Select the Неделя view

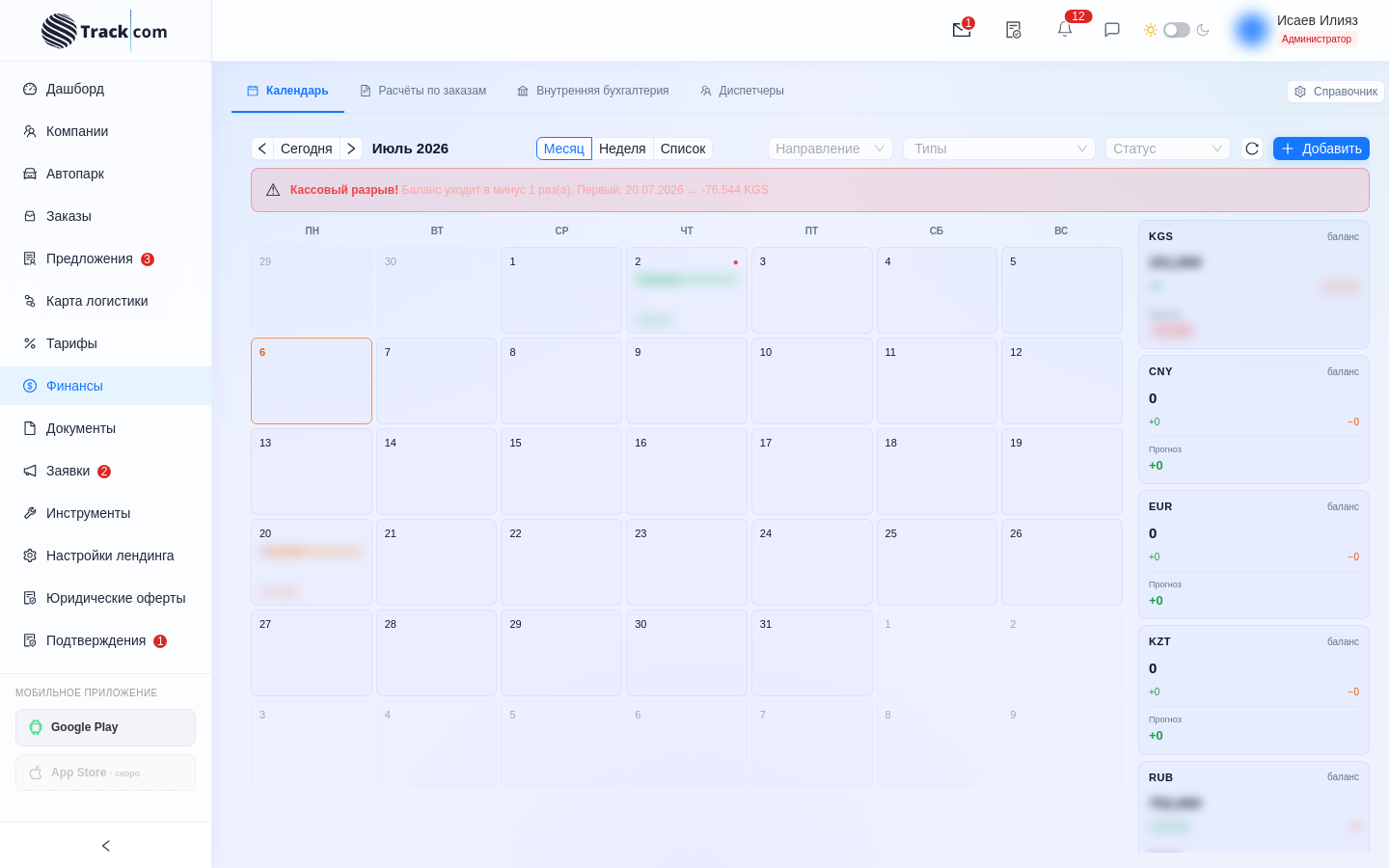(622, 149)
